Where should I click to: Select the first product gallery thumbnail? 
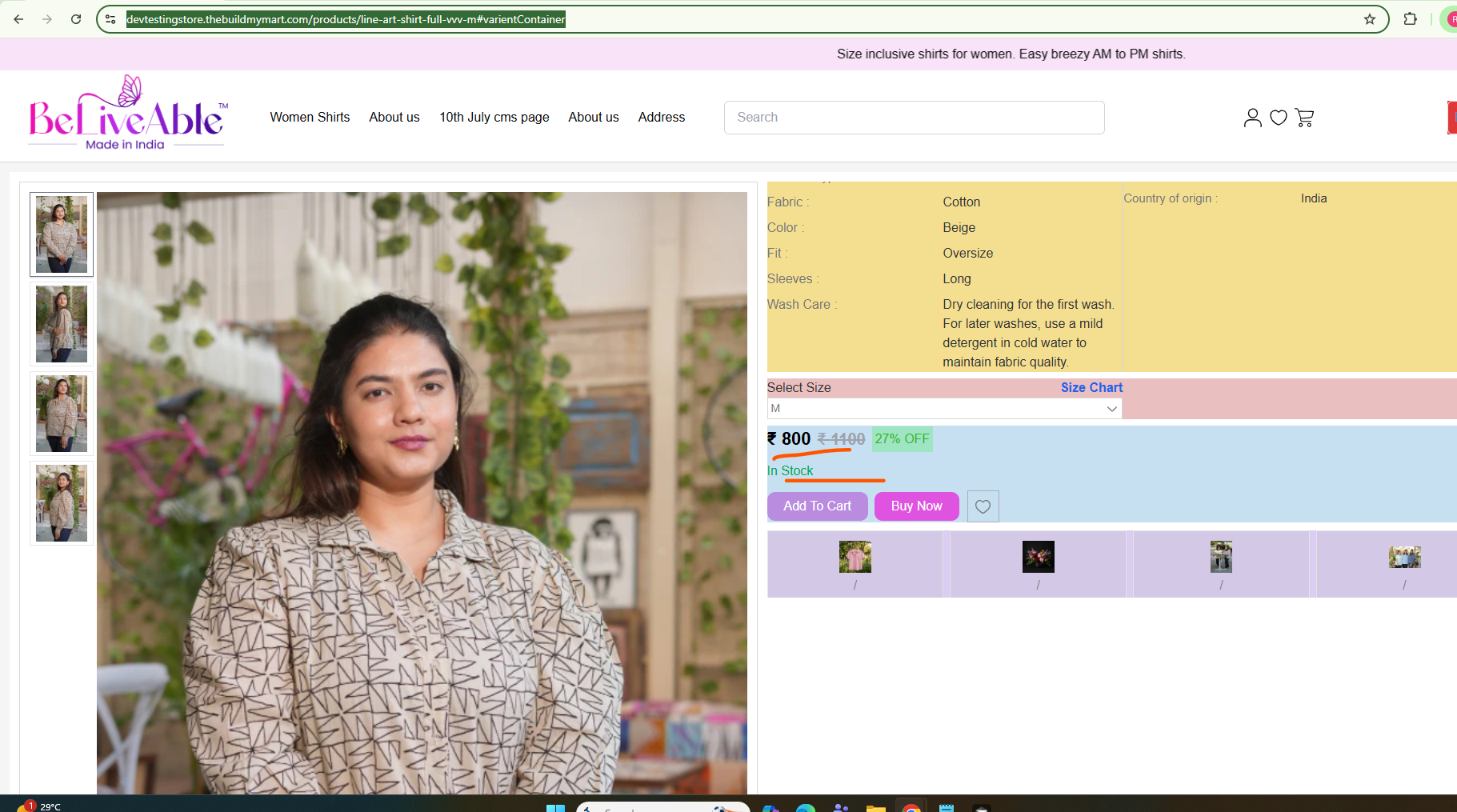[x=62, y=234]
